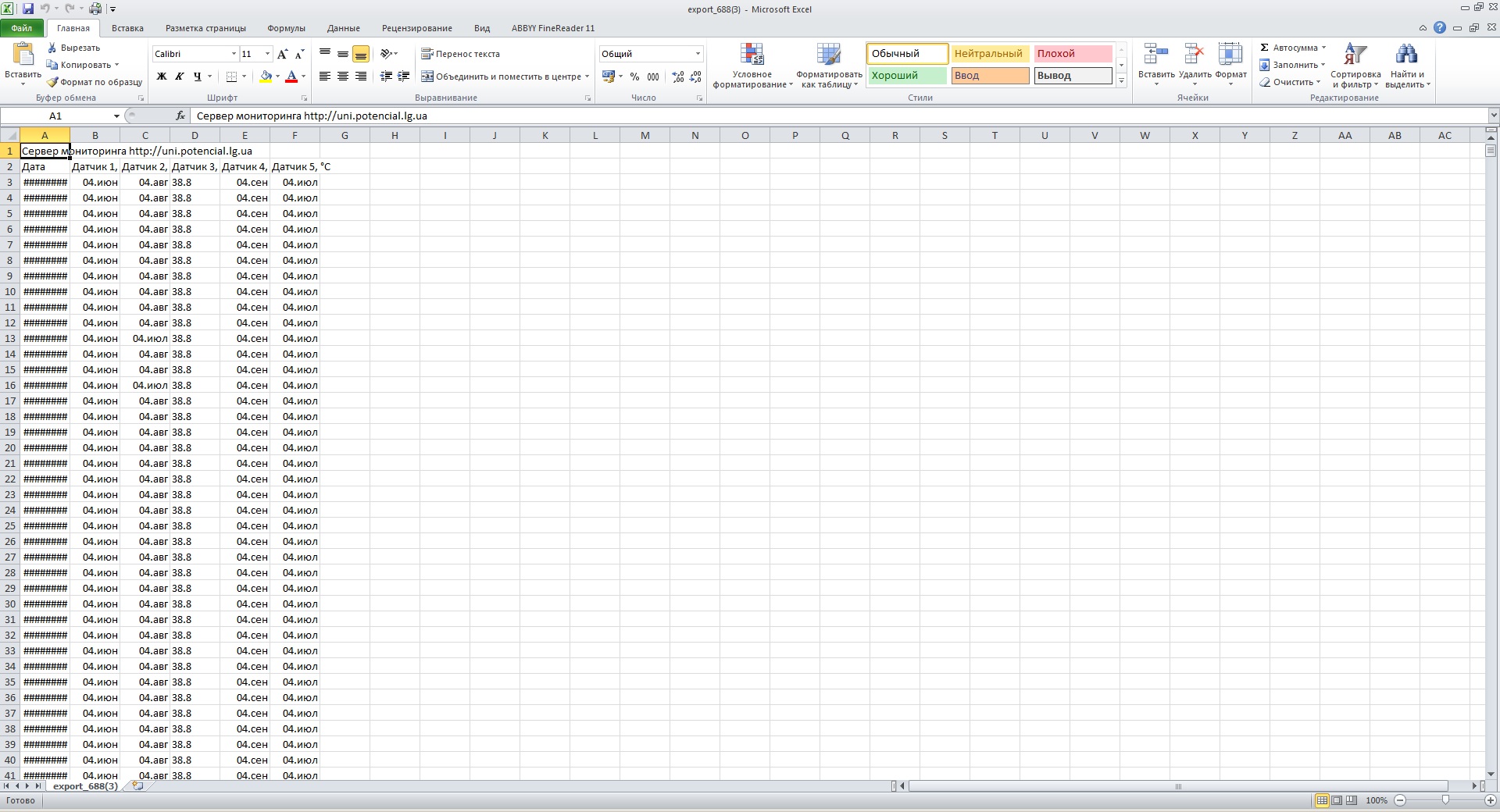The image size is (1500, 812).
Task: Expand the Clear (Очистить) dropdown arrow
Action: (1318, 82)
